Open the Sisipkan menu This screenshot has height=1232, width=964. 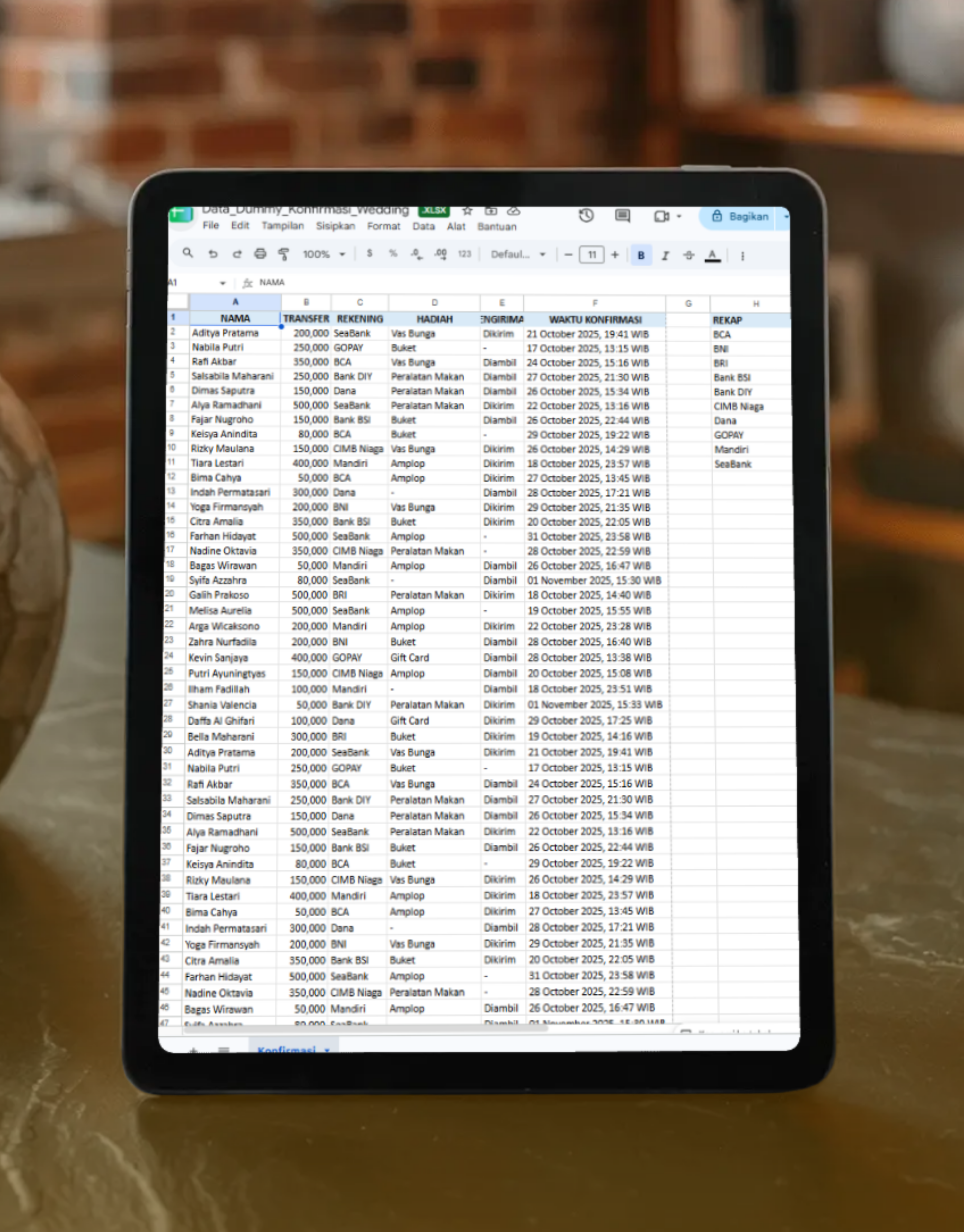coord(335,226)
